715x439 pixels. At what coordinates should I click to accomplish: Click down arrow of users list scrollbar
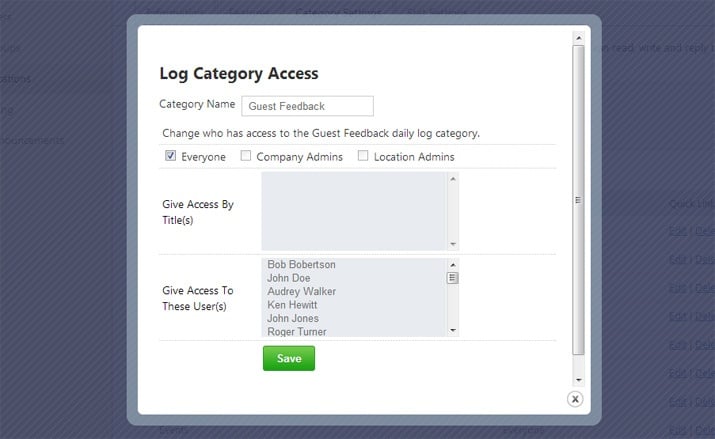tap(453, 330)
